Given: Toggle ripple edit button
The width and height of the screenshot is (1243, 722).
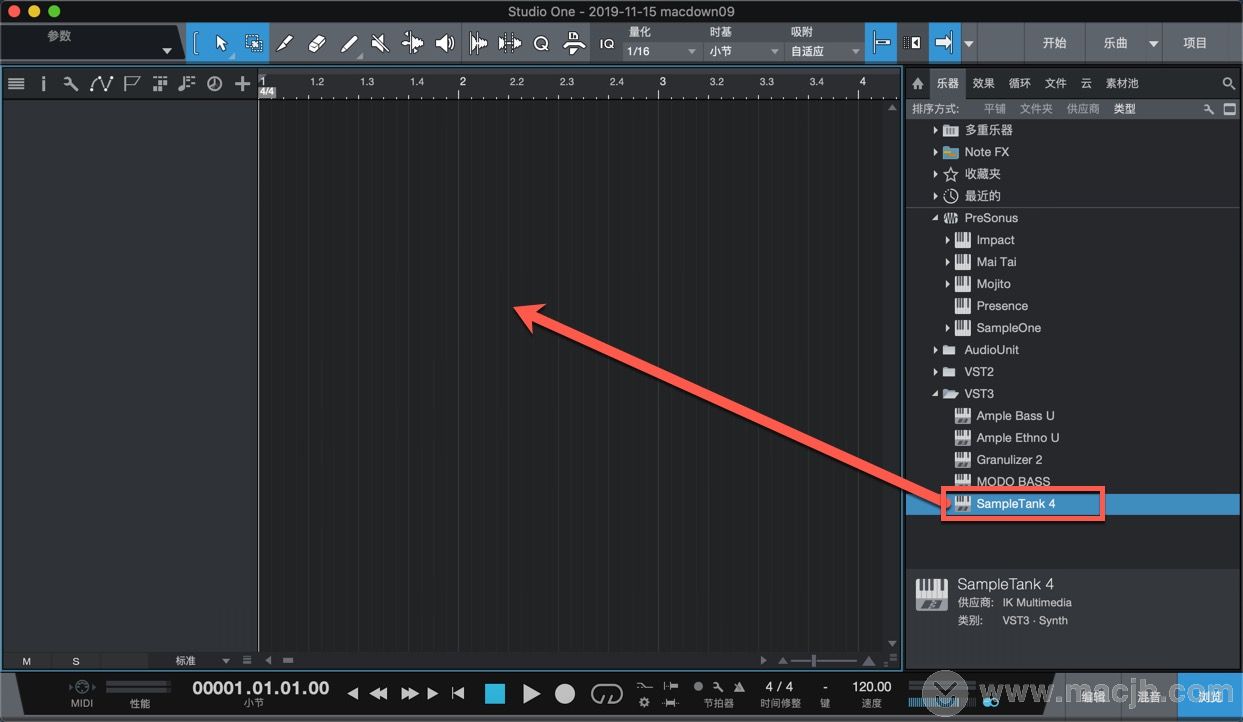Looking at the screenshot, I should click(x=912, y=44).
